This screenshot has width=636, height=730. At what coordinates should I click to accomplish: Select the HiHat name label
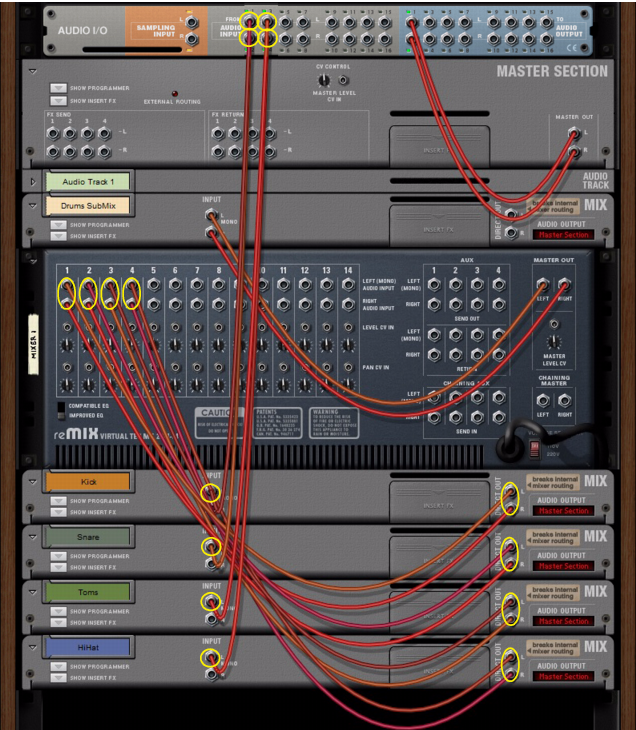(88, 647)
